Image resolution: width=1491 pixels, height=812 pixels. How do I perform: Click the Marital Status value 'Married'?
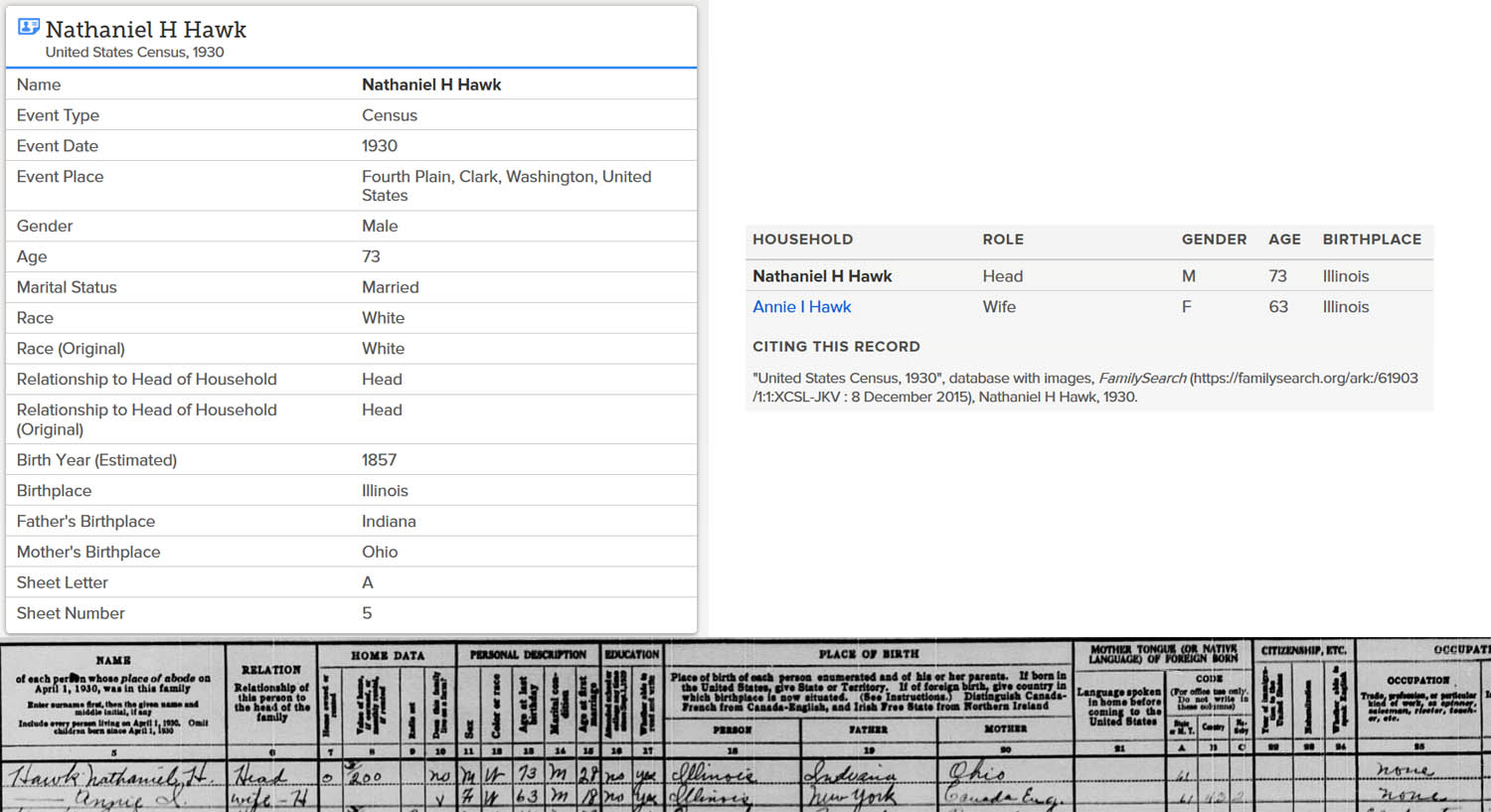click(x=391, y=287)
